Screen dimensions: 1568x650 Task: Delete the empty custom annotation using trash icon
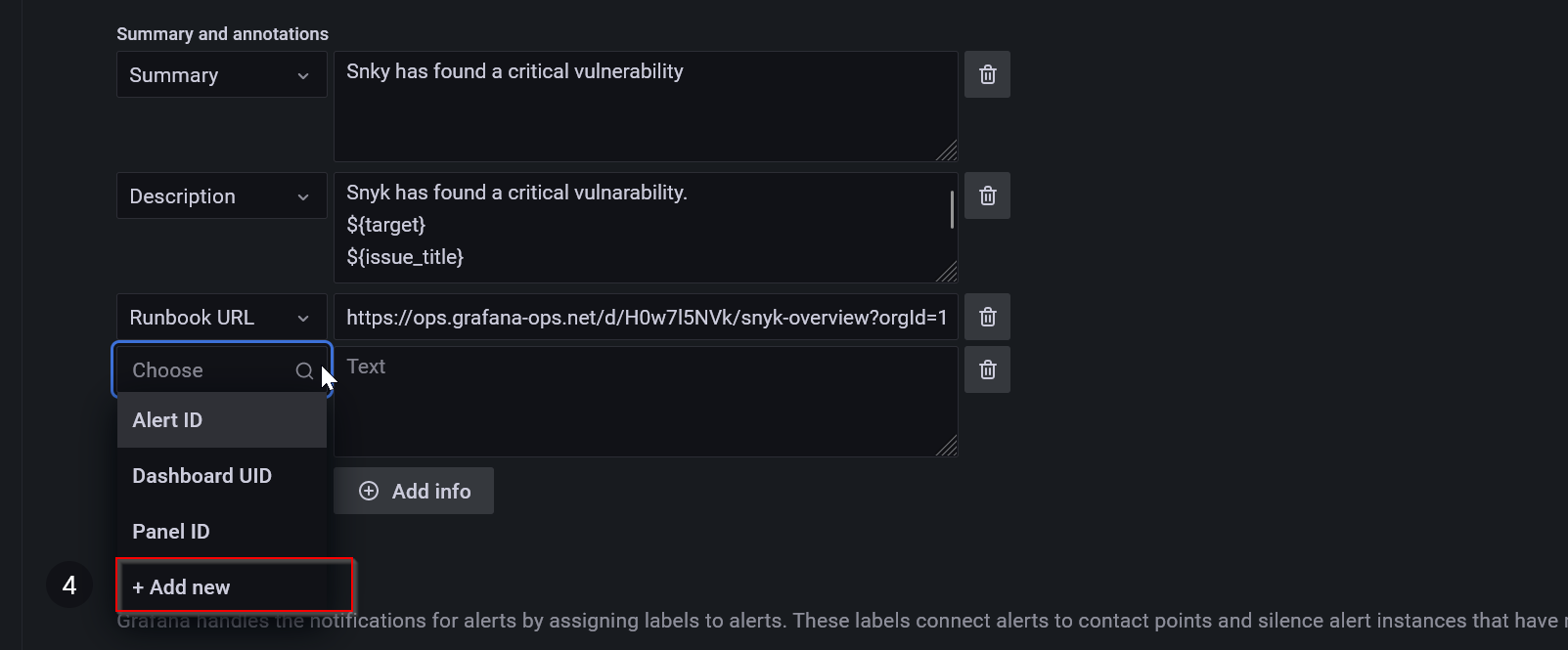[987, 368]
